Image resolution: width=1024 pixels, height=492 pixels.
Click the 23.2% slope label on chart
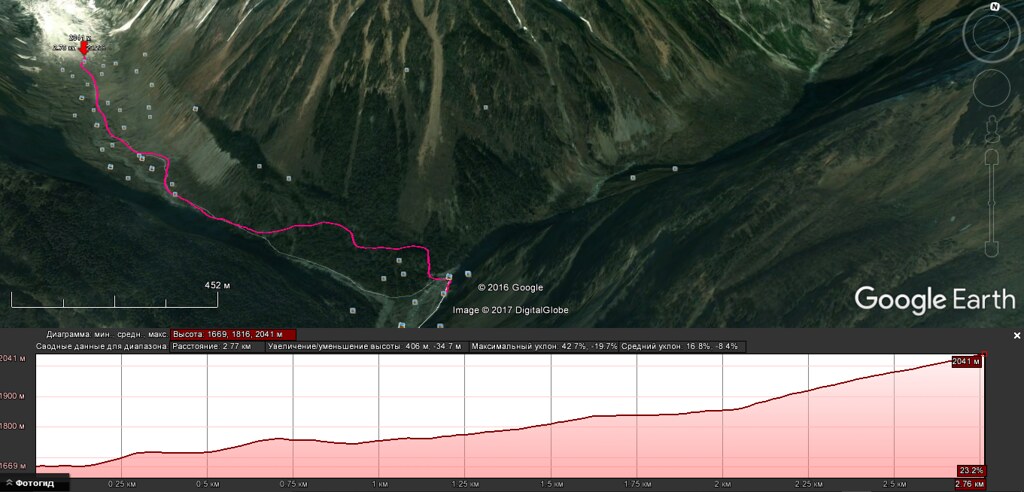click(970, 470)
